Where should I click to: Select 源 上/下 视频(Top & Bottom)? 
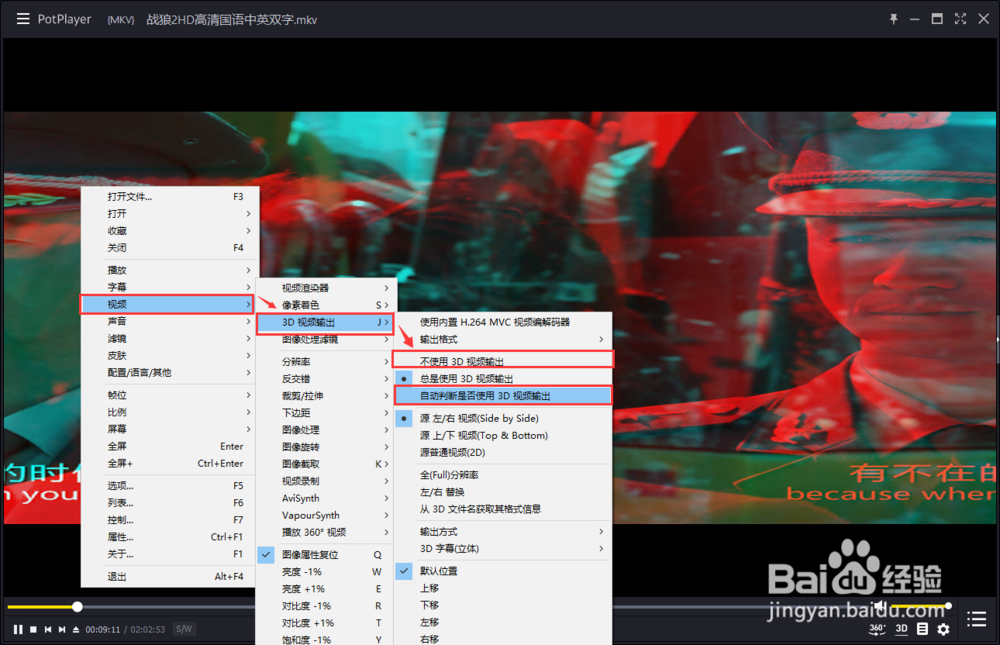tap(503, 436)
